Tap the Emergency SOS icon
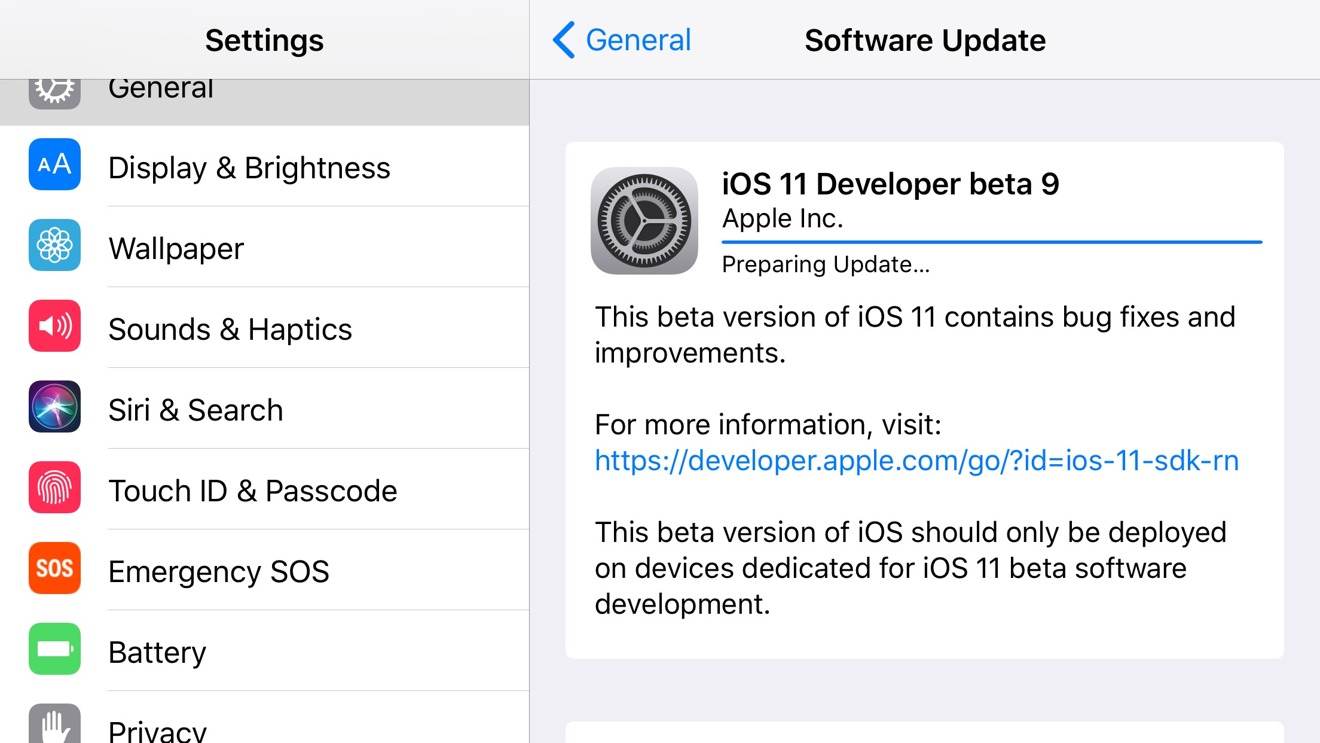This screenshot has width=1320, height=743. pyautogui.click(x=54, y=569)
